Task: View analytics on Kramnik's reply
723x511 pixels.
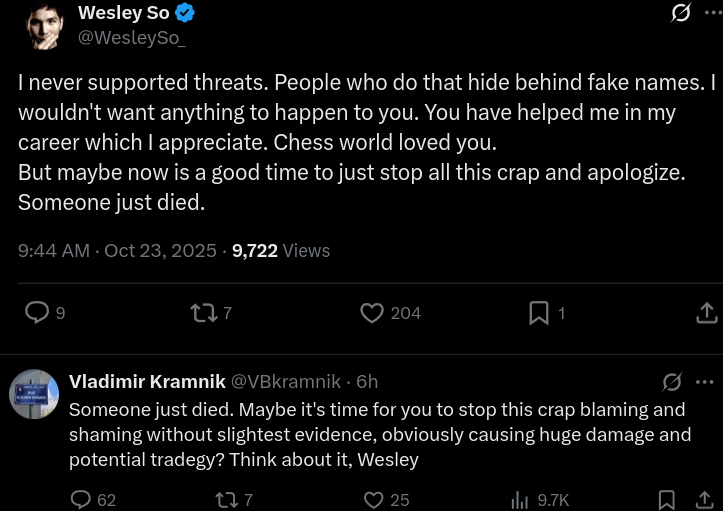Action: click(x=520, y=499)
